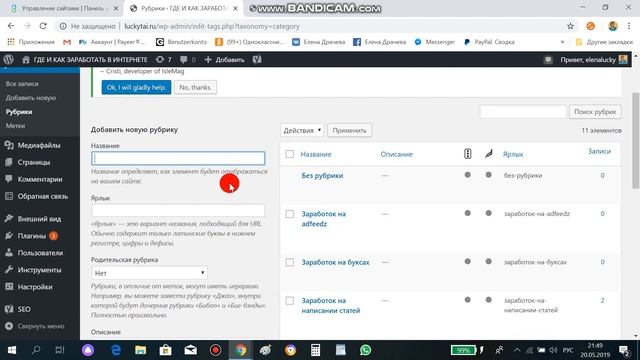Show hidden system tray icons
This screenshot has width=640, height=360.
pyautogui.click(x=517, y=350)
